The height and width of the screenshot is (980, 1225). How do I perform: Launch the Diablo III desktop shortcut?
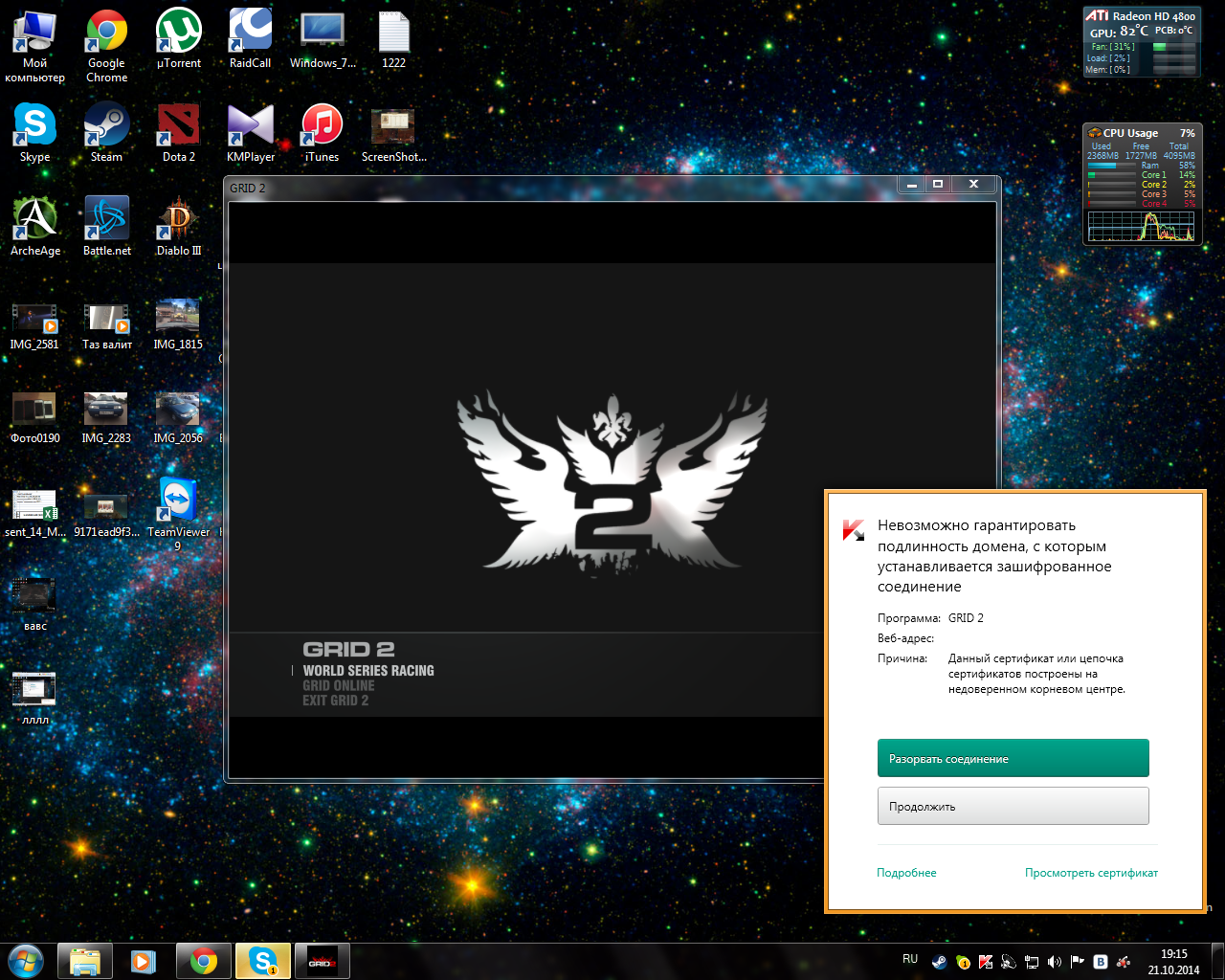(178, 226)
